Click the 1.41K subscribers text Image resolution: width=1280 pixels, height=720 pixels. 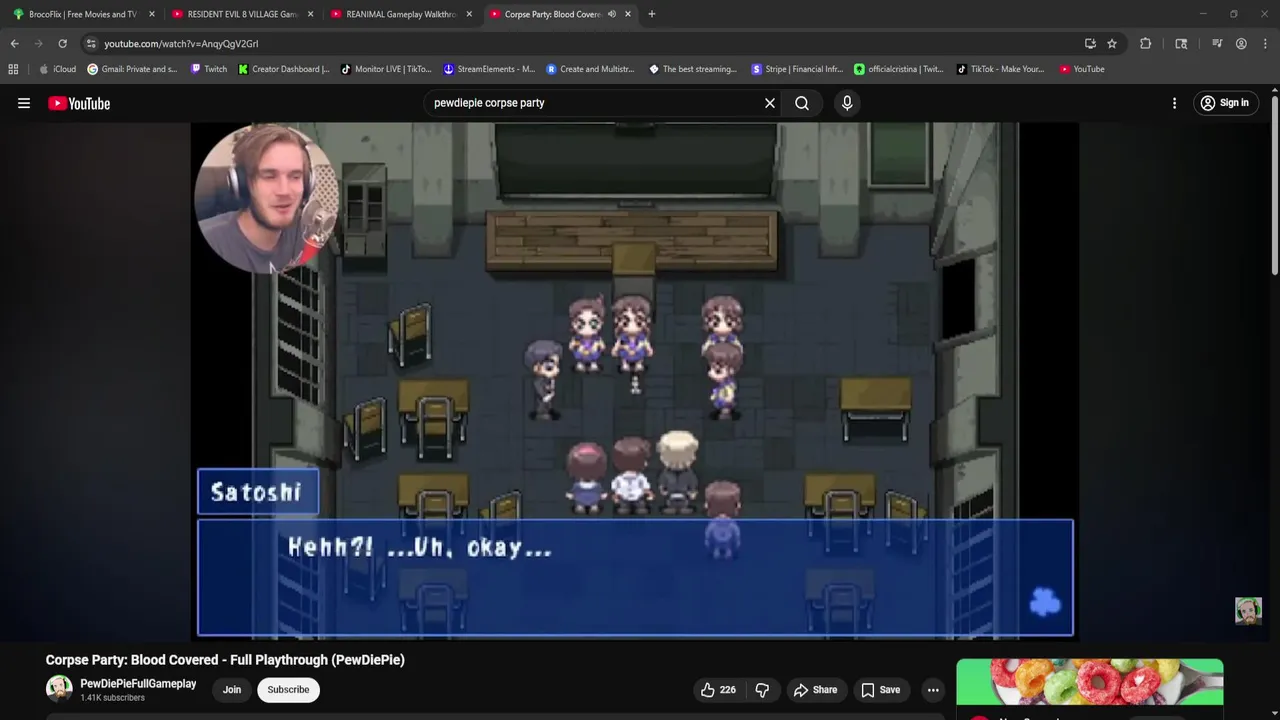tap(112, 698)
